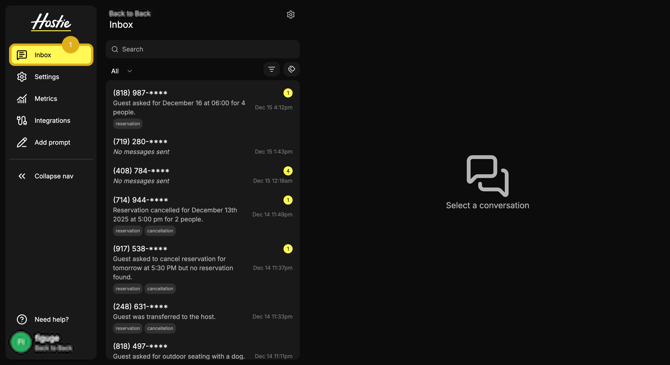
Task: Collapse the navigation sidebar
Action: click(x=51, y=176)
